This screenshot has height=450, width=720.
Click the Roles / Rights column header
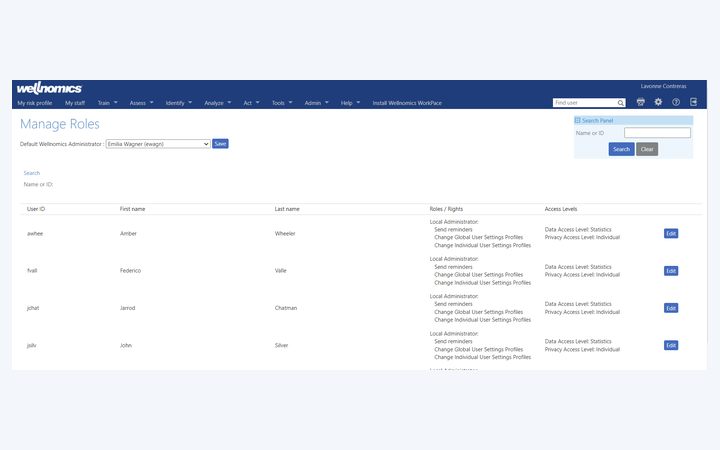point(446,209)
